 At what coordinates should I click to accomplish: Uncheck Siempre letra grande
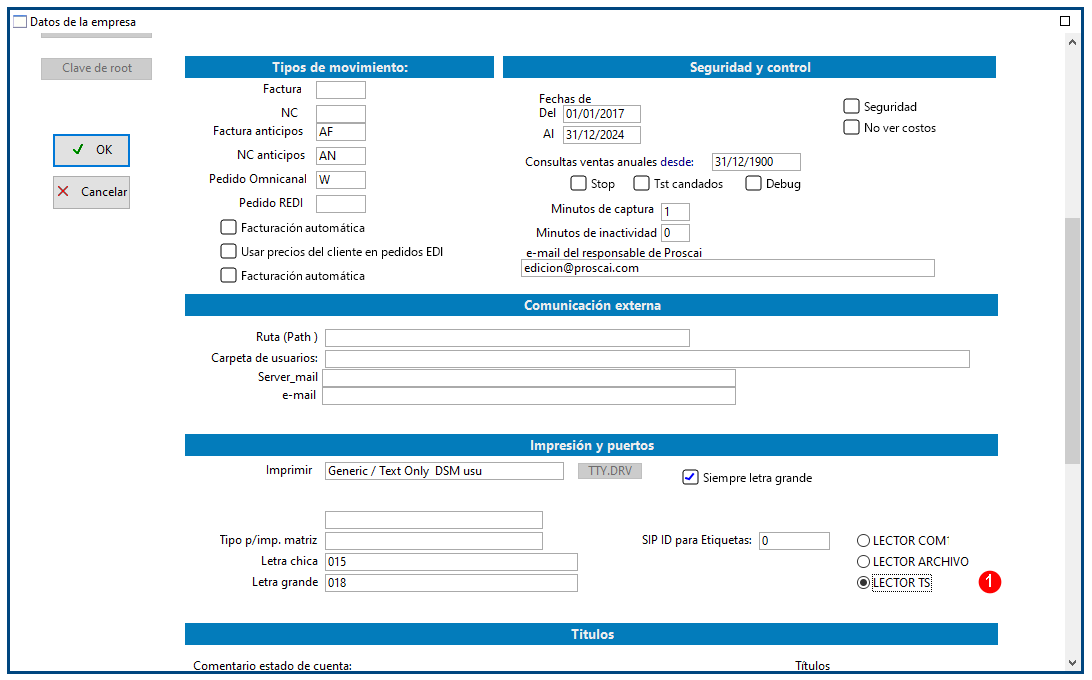pyautogui.click(x=690, y=477)
